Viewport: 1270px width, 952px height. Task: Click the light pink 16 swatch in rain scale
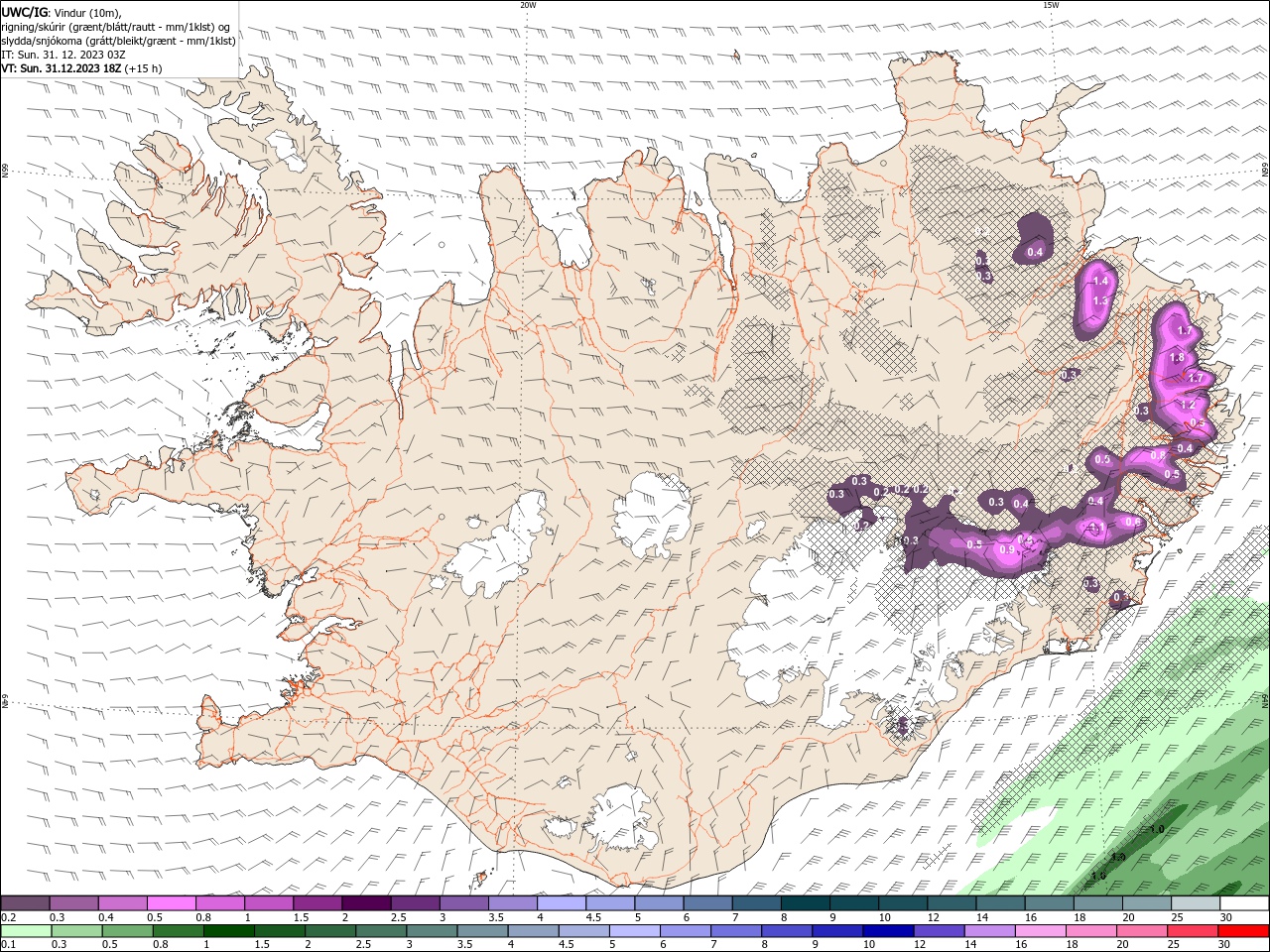coord(1040,931)
